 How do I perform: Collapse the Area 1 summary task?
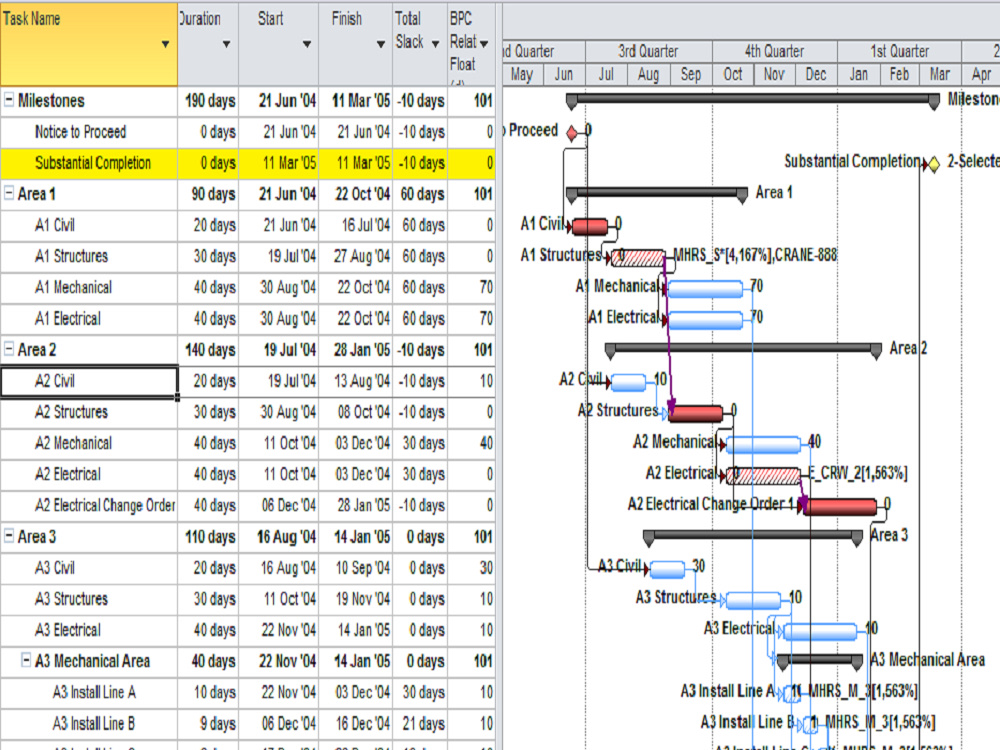coord(9,193)
